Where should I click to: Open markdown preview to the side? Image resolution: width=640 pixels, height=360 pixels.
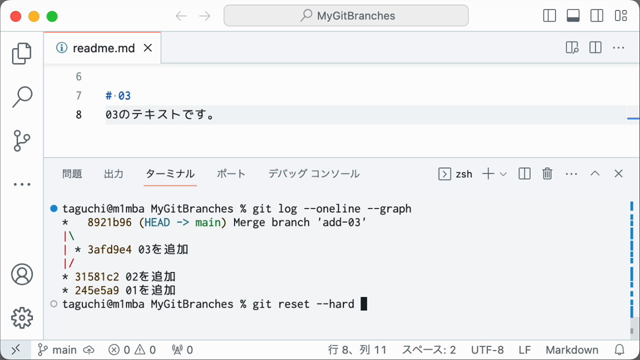tap(572, 48)
